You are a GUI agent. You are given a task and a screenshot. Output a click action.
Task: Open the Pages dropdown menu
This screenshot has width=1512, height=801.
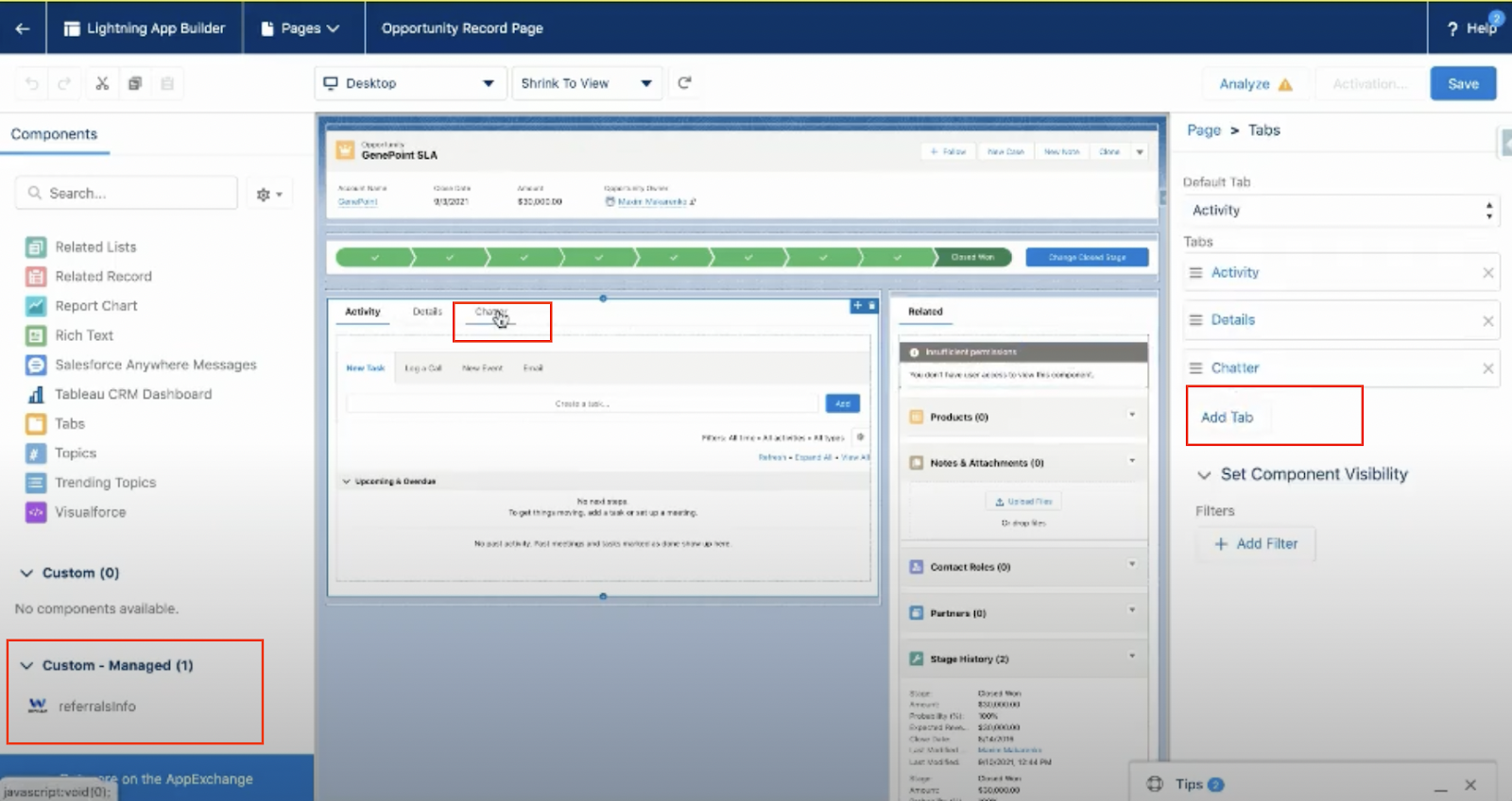click(300, 28)
